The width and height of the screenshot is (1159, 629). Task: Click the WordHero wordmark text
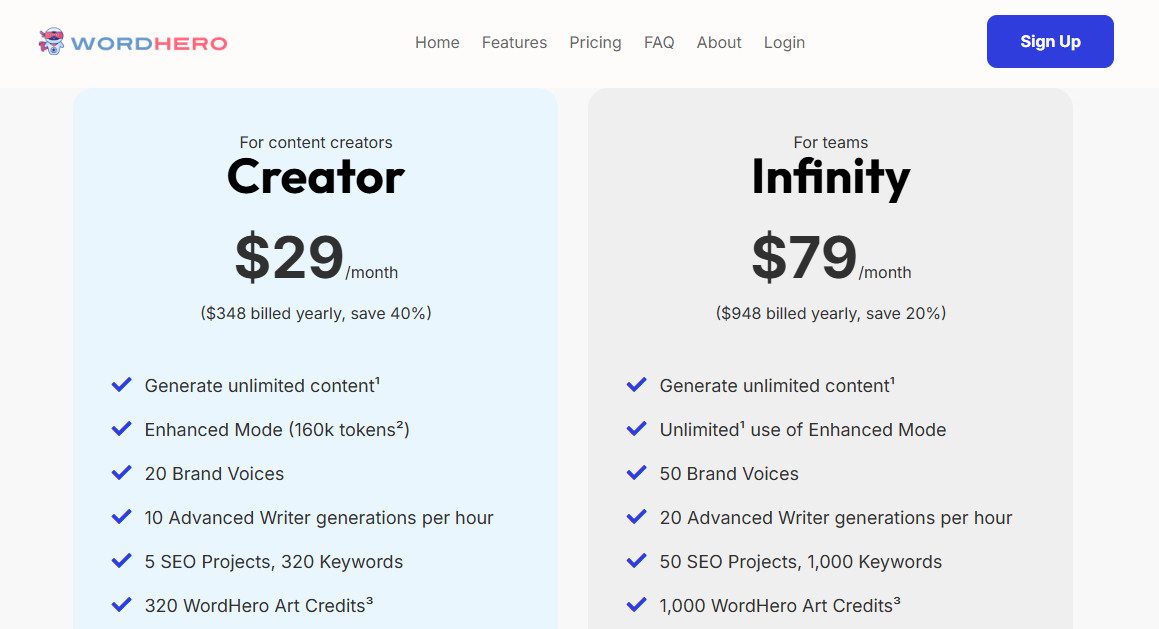click(150, 42)
